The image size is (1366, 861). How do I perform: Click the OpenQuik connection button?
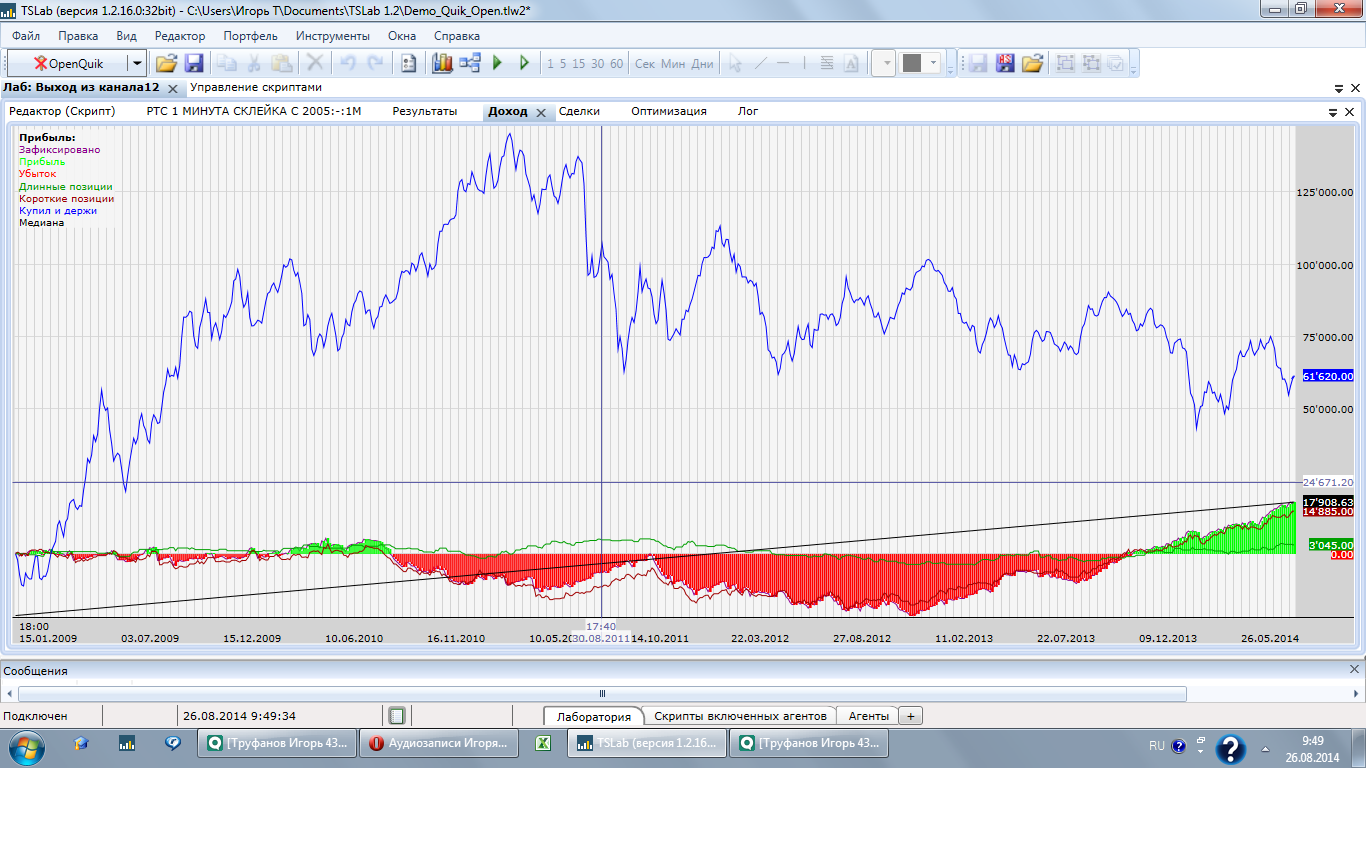[x=68, y=63]
